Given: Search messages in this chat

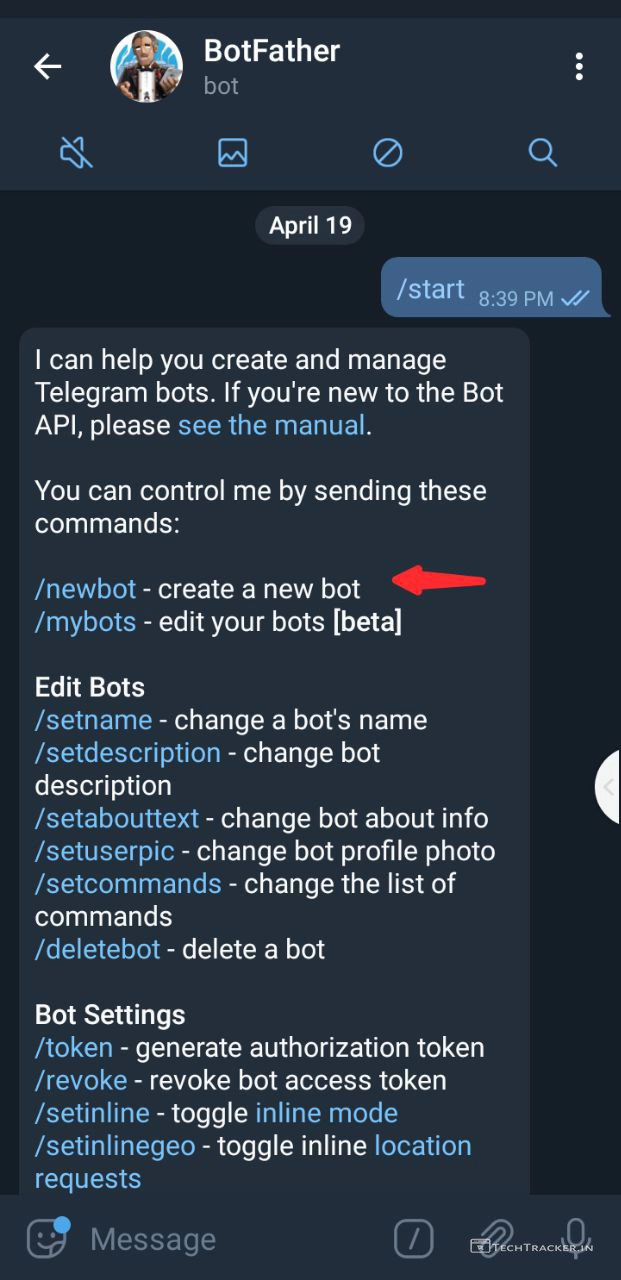Looking at the screenshot, I should coord(542,153).
